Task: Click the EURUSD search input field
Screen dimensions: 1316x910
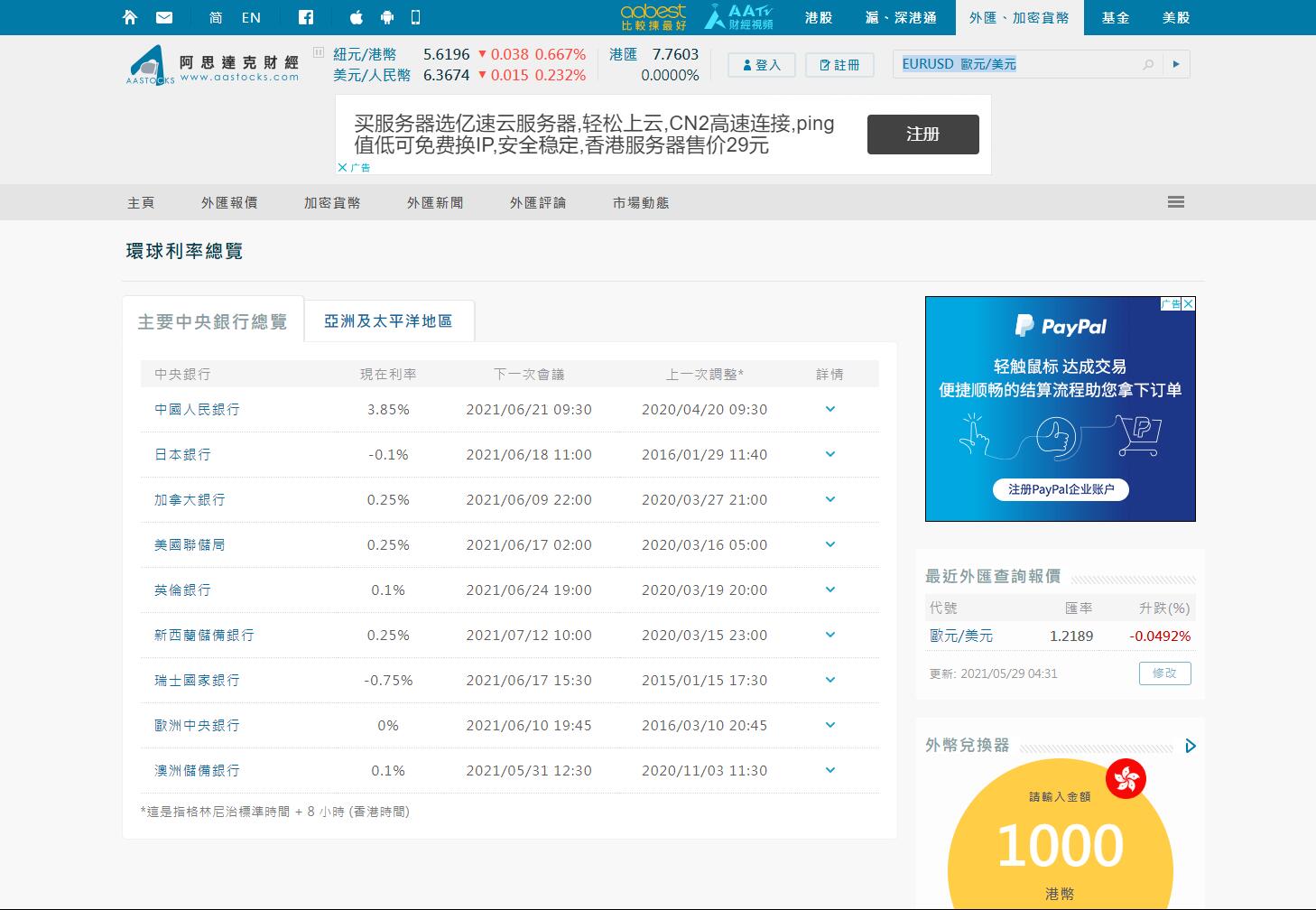Action: pyautogui.click(x=1015, y=64)
